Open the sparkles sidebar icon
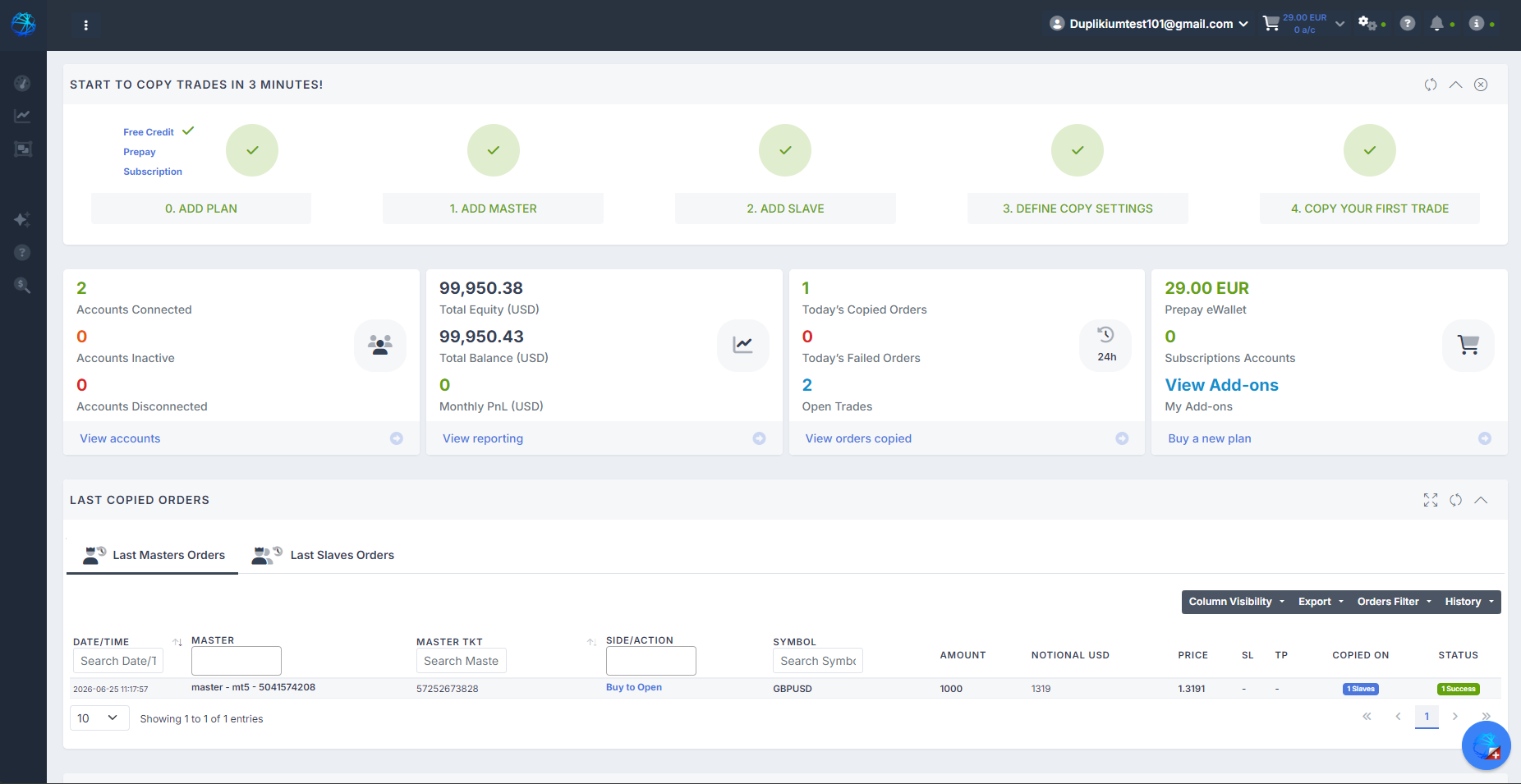 click(23, 219)
